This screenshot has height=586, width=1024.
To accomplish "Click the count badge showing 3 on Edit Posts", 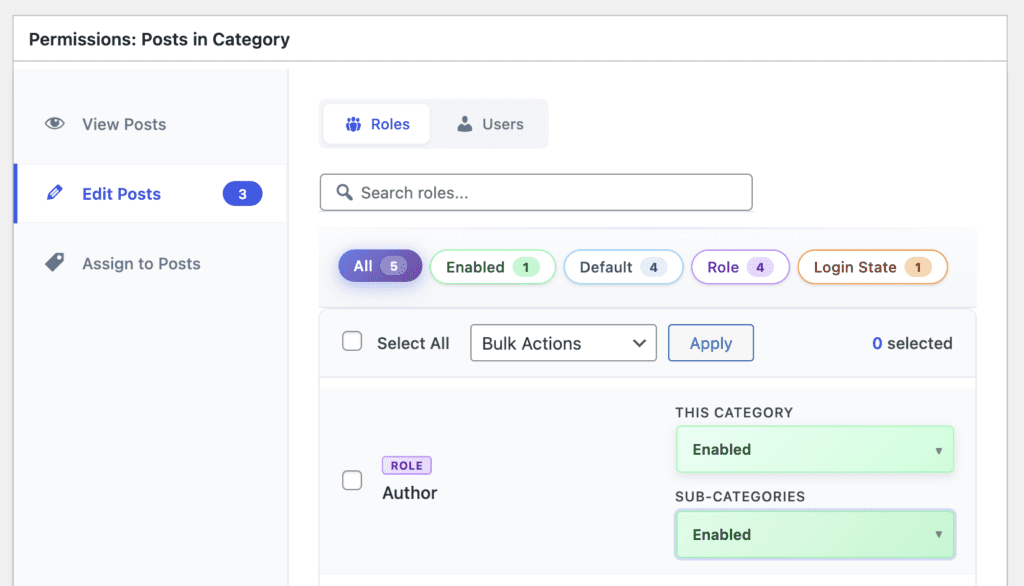I will point(242,193).
